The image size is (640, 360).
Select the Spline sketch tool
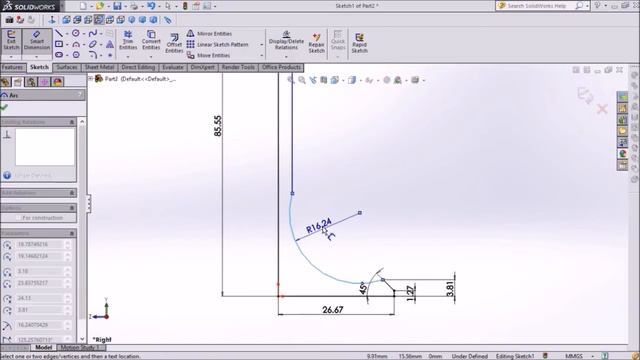pos(93,33)
